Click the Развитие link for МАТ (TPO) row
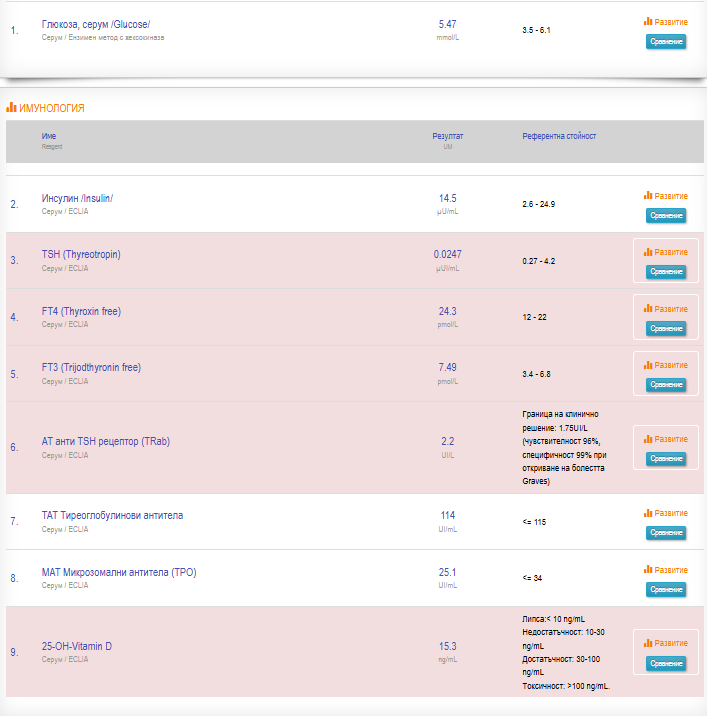This screenshot has height=716, width=707. 670,570
